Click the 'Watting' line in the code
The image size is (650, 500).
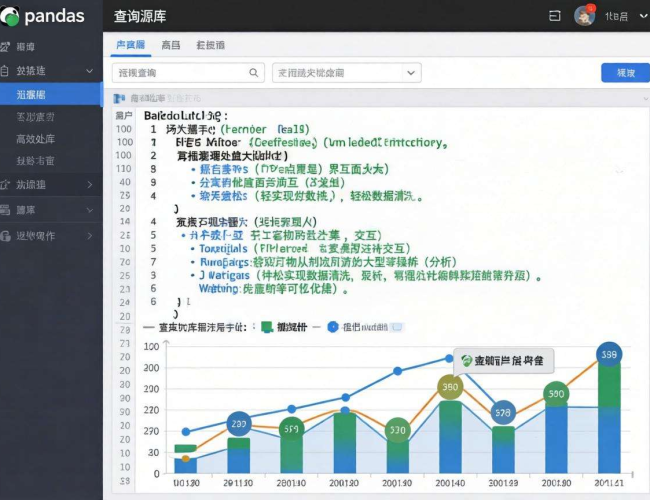(273, 289)
